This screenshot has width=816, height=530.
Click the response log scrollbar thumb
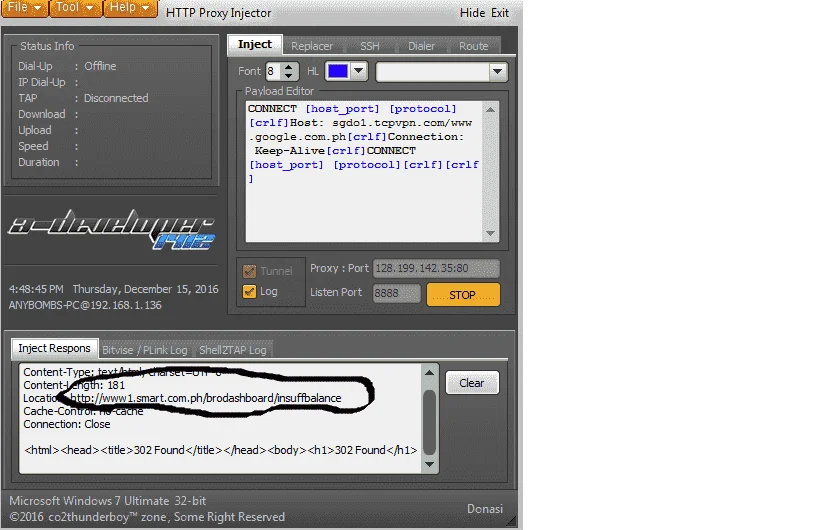click(x=429, y=422)
